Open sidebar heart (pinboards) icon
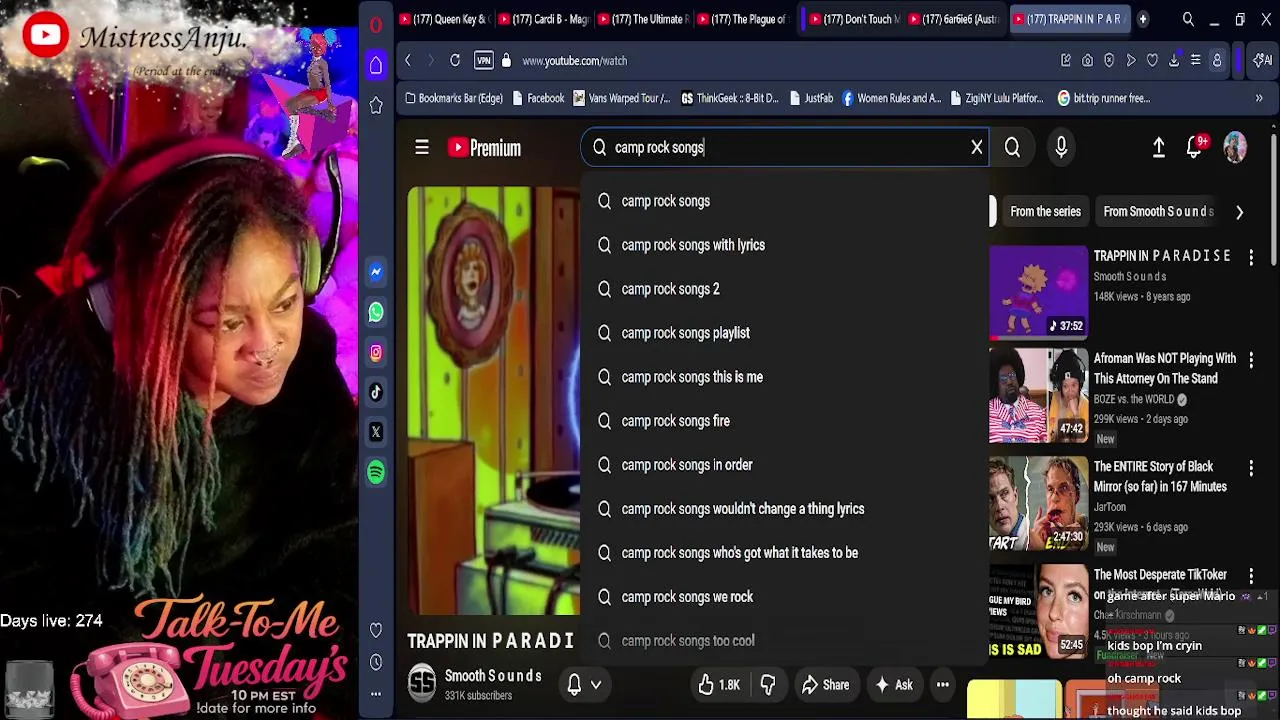The image size is (1280, 720). coord(376,630)
